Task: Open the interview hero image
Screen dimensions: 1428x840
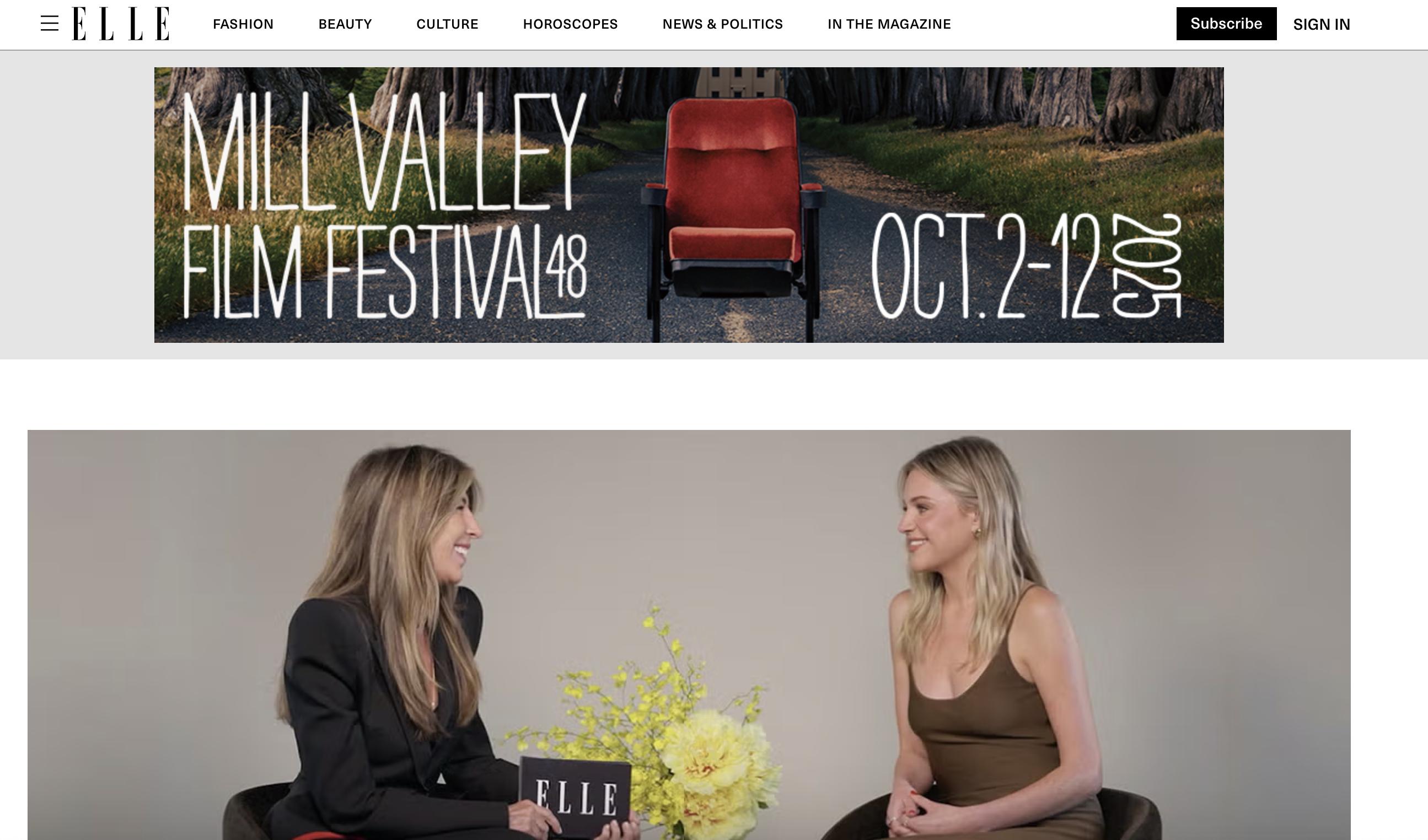Action: point(689,634)
